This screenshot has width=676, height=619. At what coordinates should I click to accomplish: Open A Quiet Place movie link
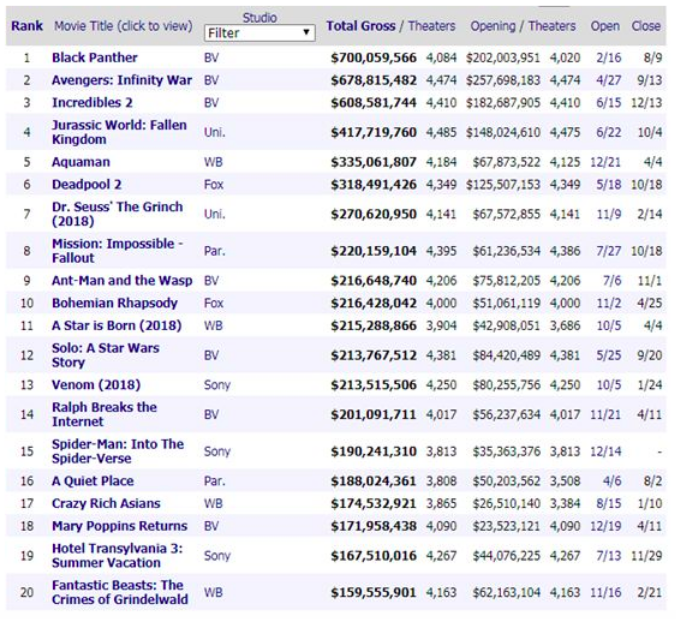click(92, 481)
